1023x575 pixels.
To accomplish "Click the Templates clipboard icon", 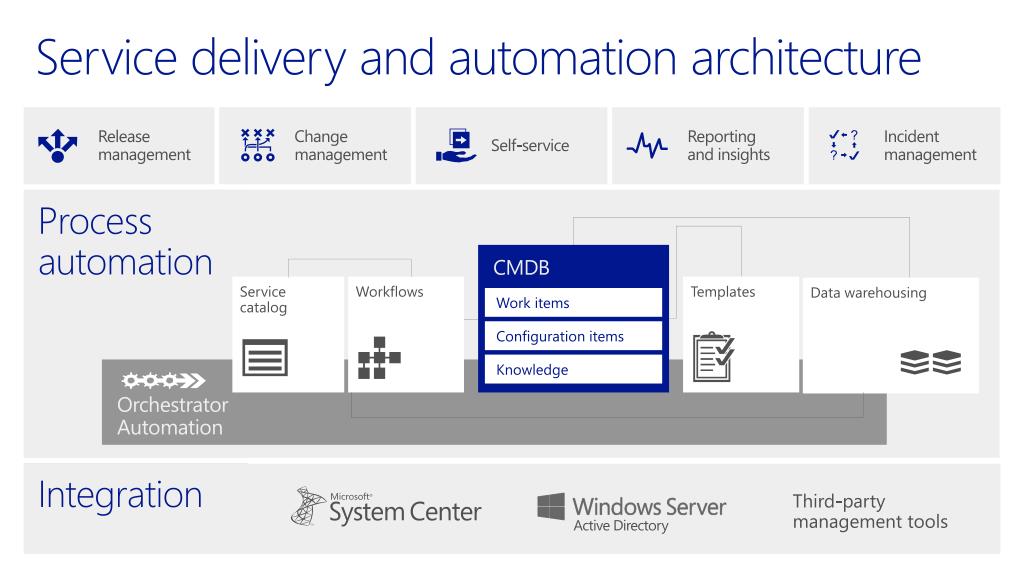I will [713, 356].
